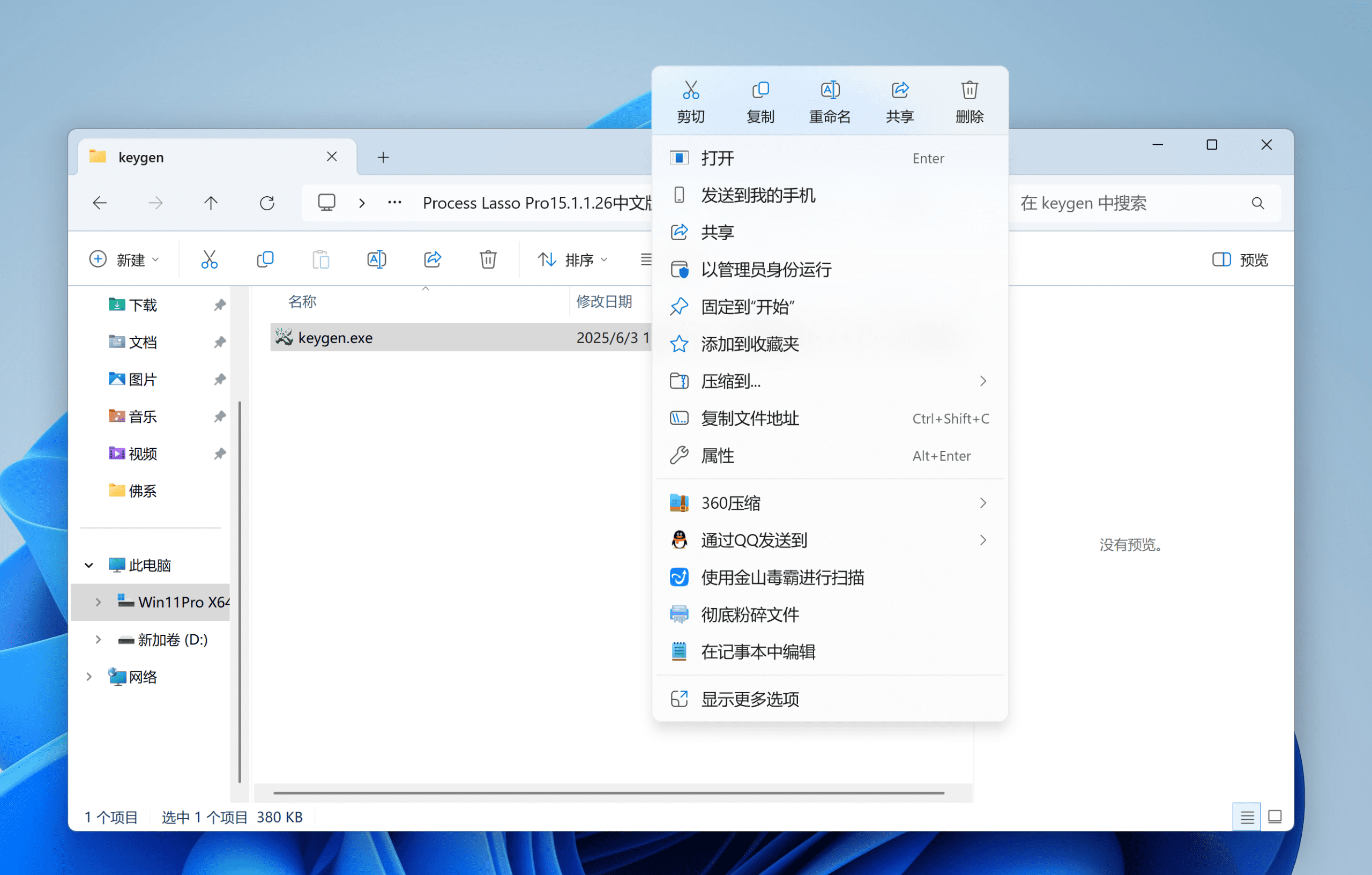
Task: Click the search magnifier icon
Action: pyautogui.click(x=1257, y=203)
